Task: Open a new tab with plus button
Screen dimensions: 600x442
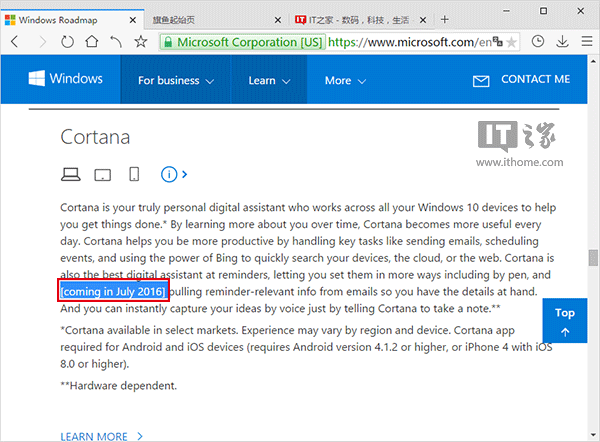Action: (444, 20)
